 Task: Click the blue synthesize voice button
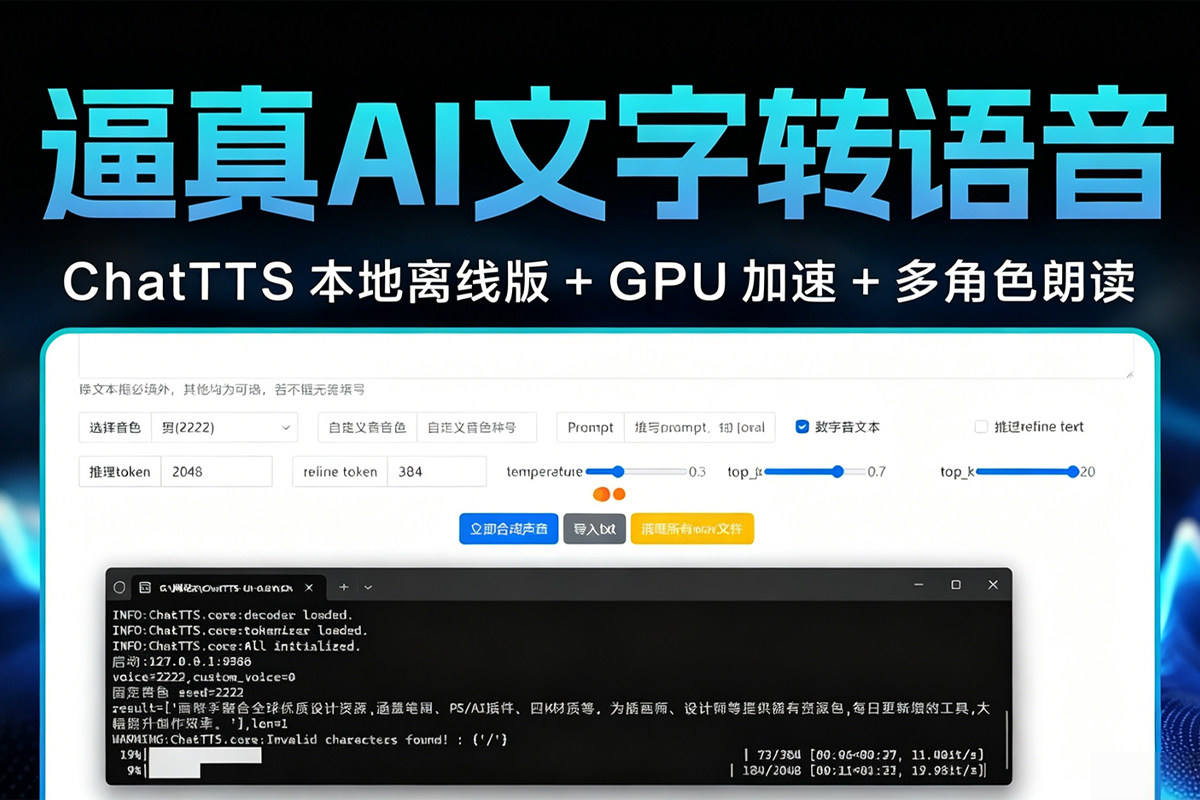pos(509,529)
